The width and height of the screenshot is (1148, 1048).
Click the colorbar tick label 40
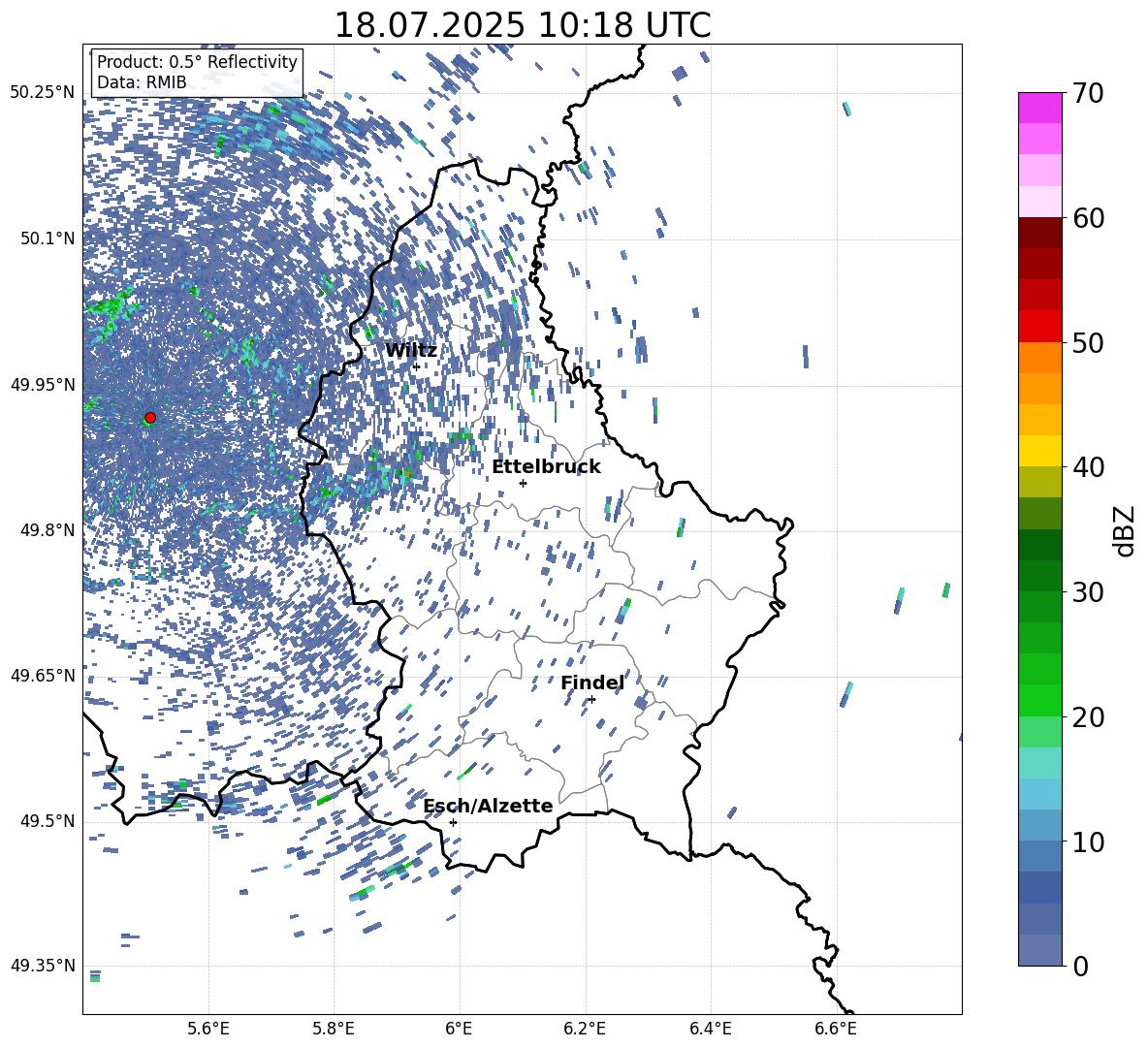(x=1088, y=467)
